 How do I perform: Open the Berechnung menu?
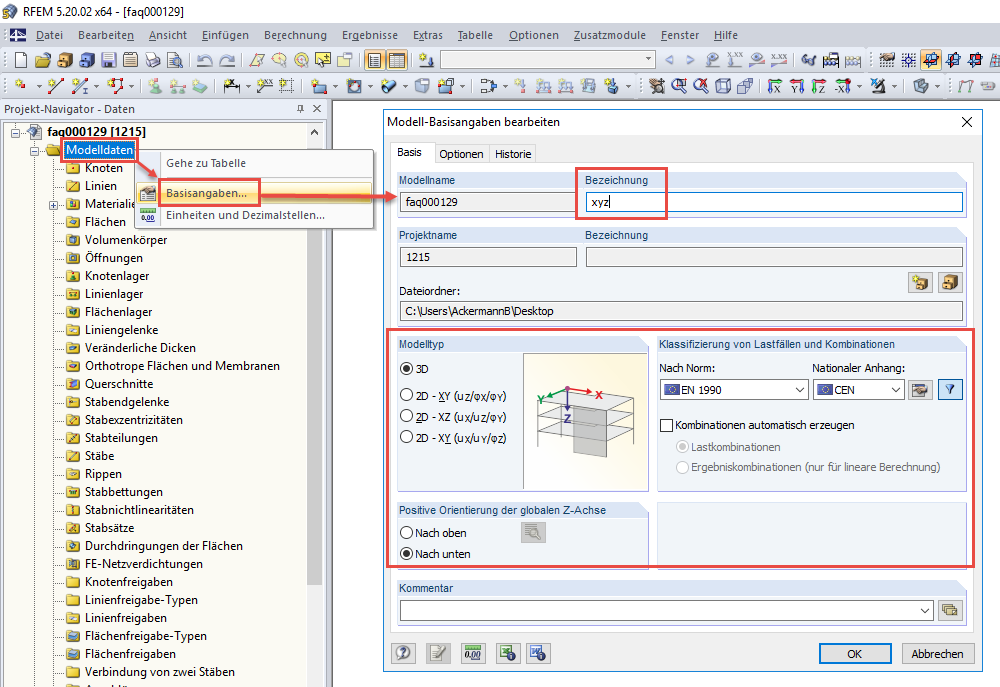(295, 35)
